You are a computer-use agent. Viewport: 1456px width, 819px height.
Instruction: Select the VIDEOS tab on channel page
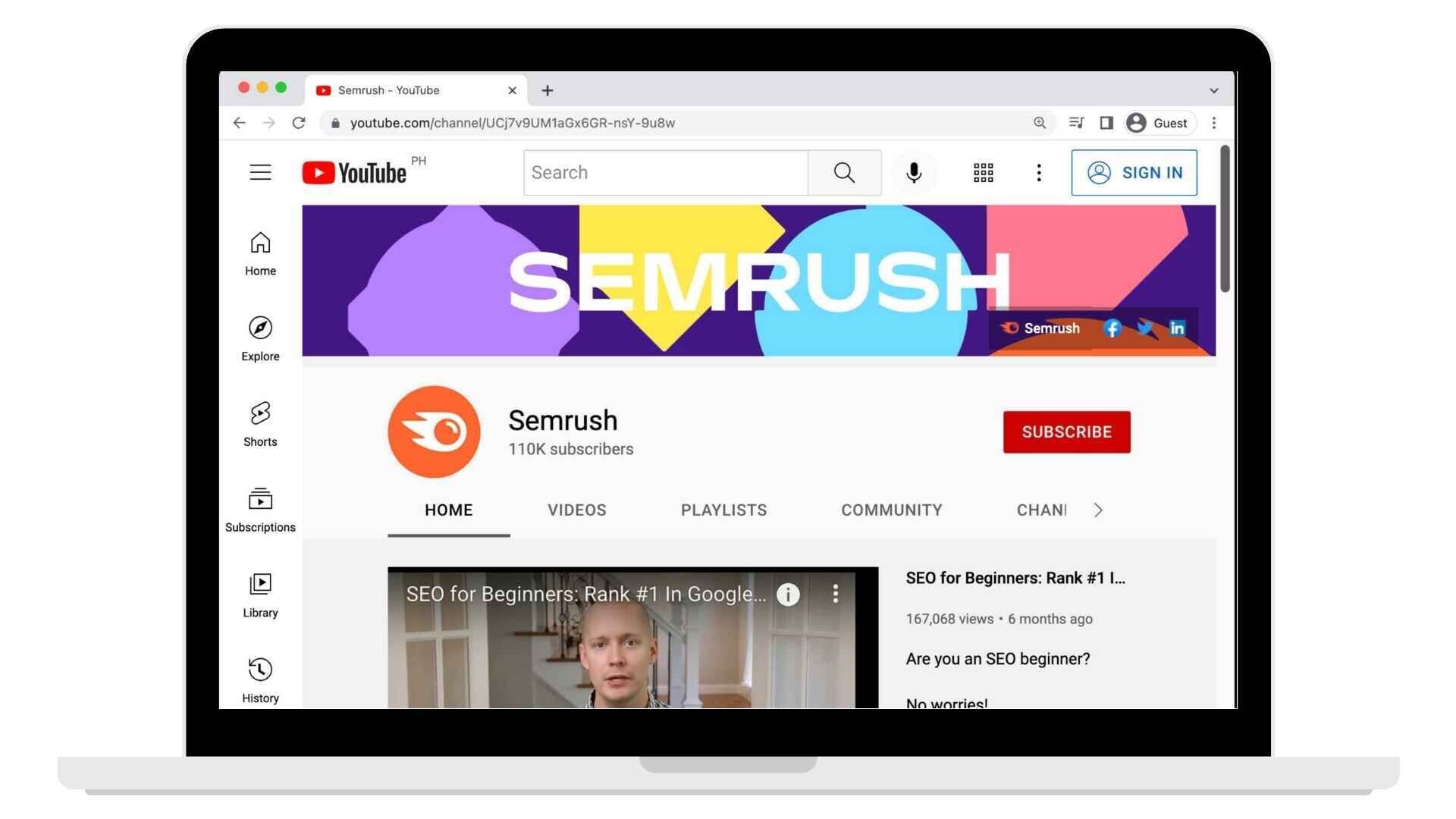coord(576,510)
